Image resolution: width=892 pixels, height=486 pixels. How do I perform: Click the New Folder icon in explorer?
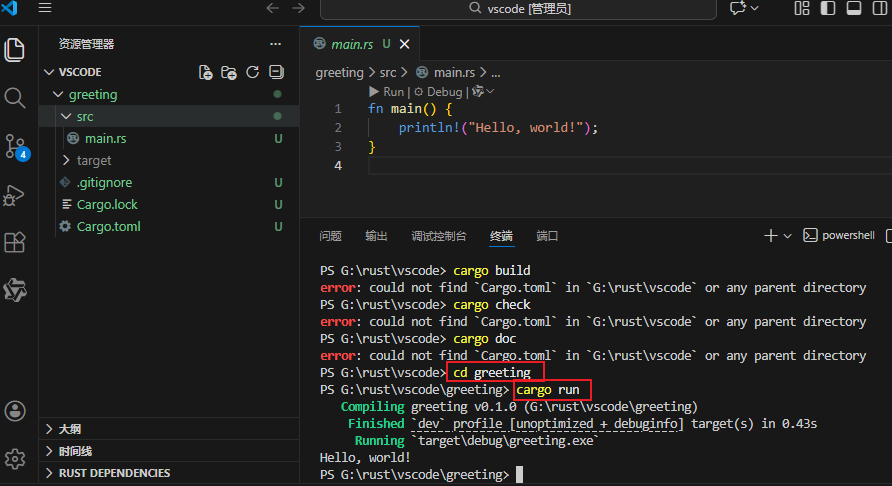tap(229, 72)
